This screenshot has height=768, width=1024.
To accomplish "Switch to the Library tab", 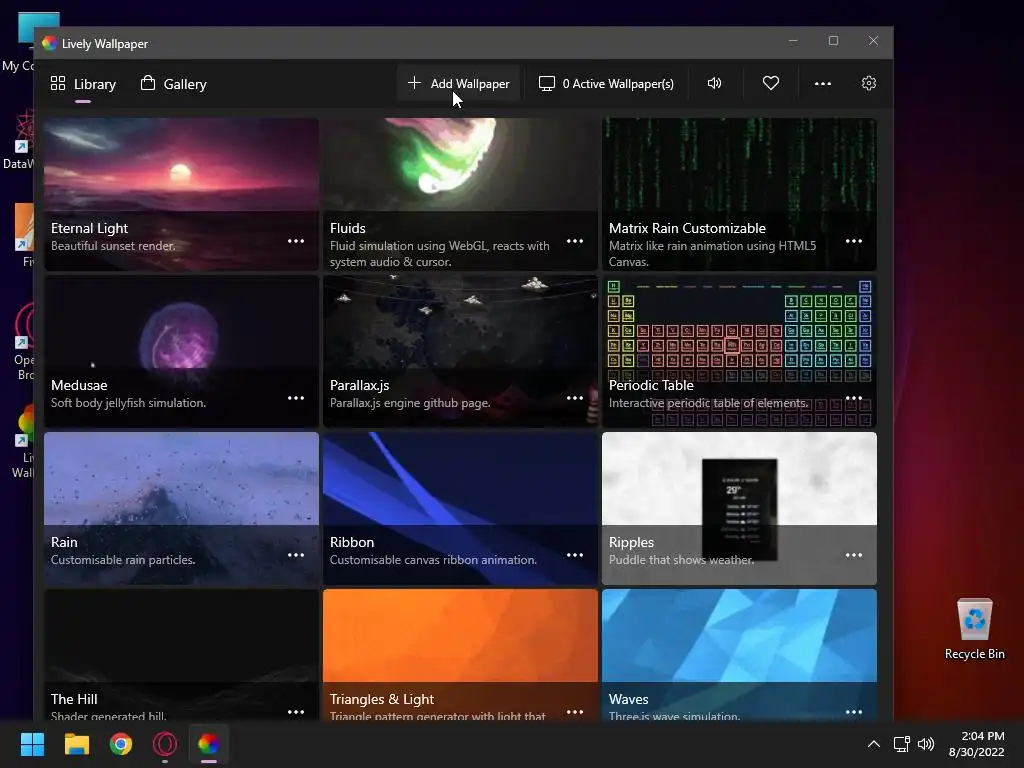I will click(x=83, y=84).
